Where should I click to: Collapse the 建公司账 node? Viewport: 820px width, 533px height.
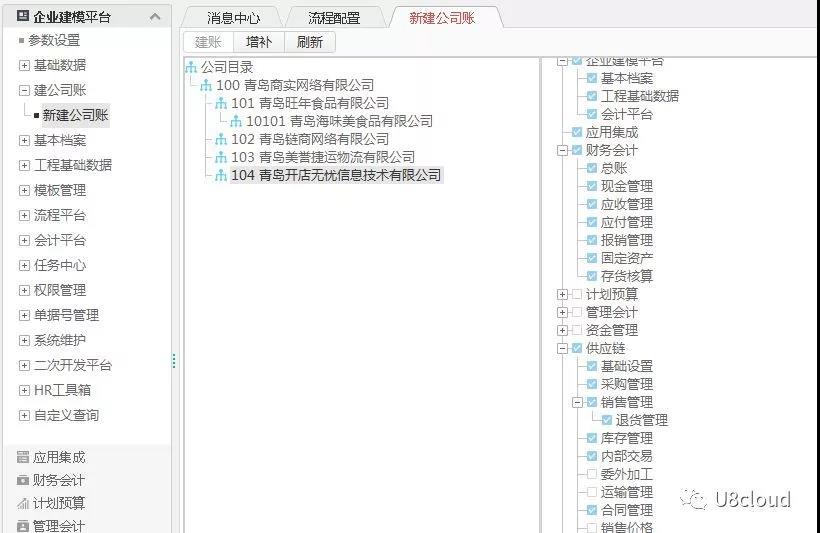24,90
